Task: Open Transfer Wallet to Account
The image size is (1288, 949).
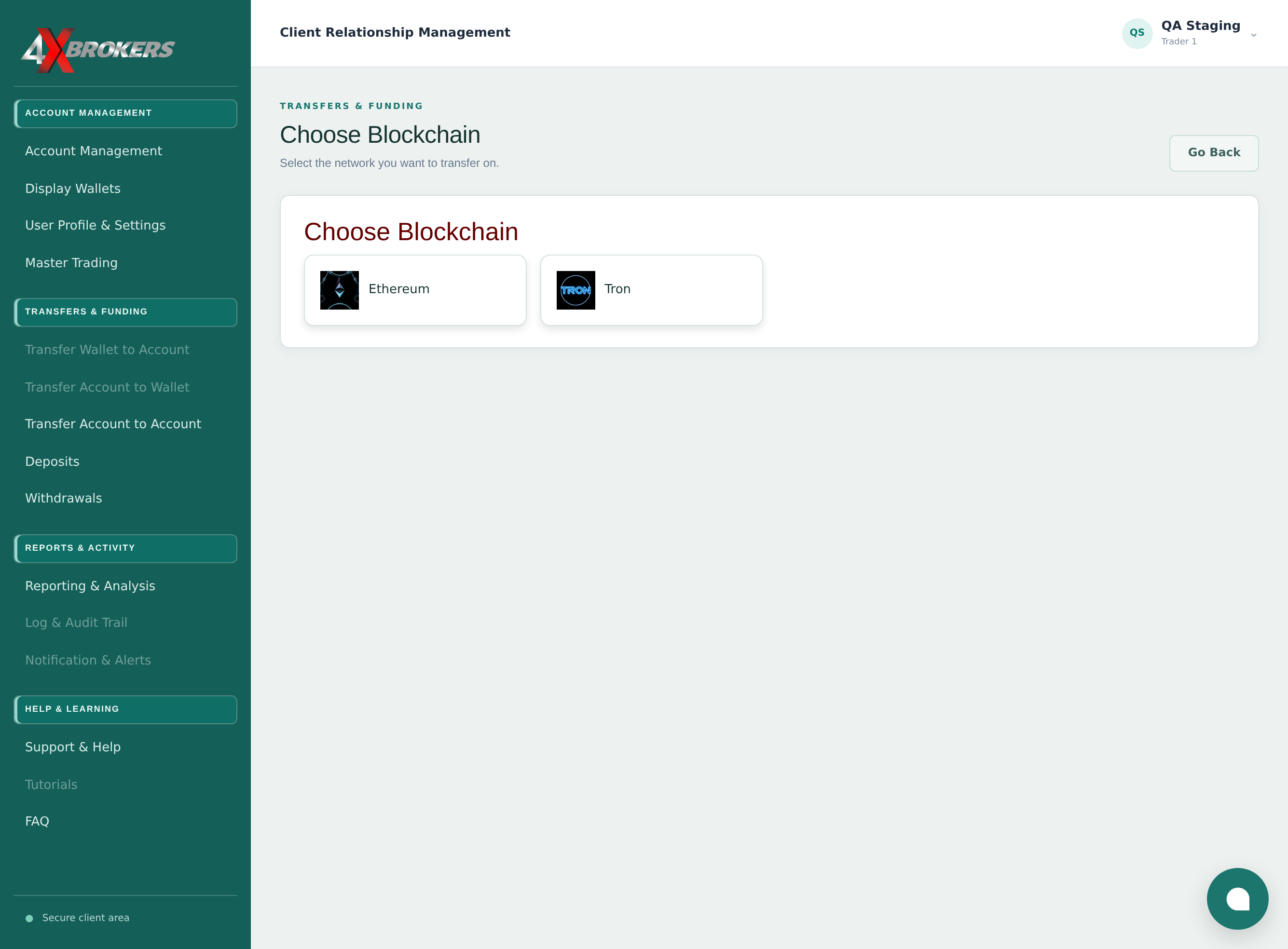Action: 107,350
